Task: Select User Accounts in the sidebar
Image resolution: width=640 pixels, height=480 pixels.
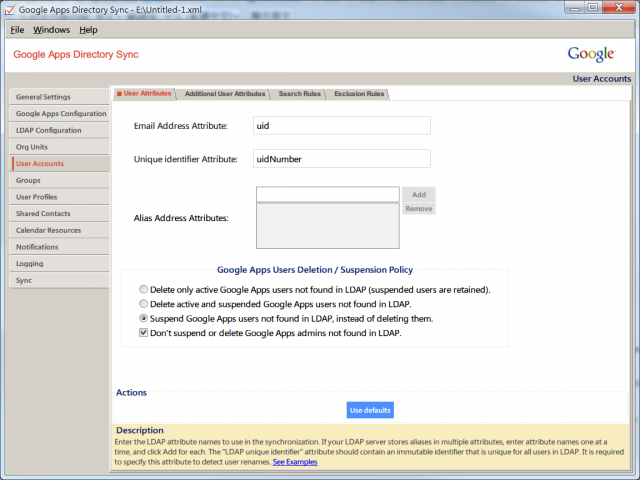Action: tap(60, 163)
